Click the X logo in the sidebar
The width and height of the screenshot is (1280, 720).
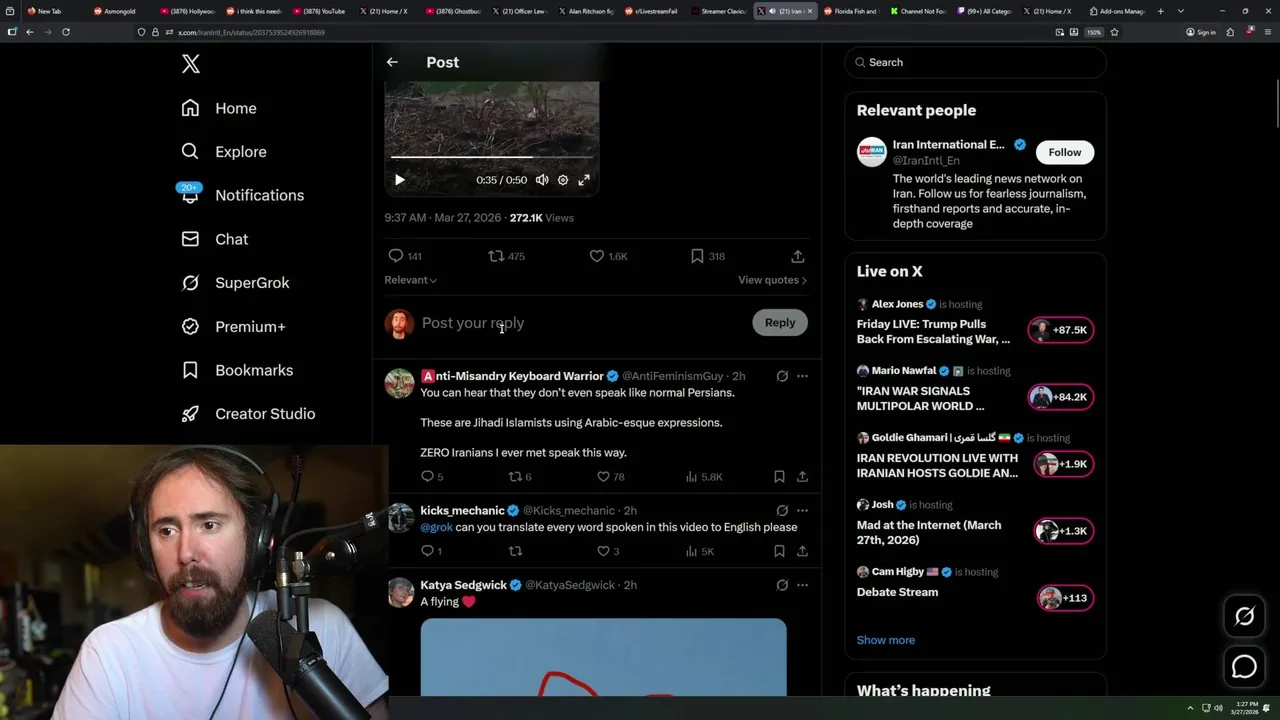[191, 64]
